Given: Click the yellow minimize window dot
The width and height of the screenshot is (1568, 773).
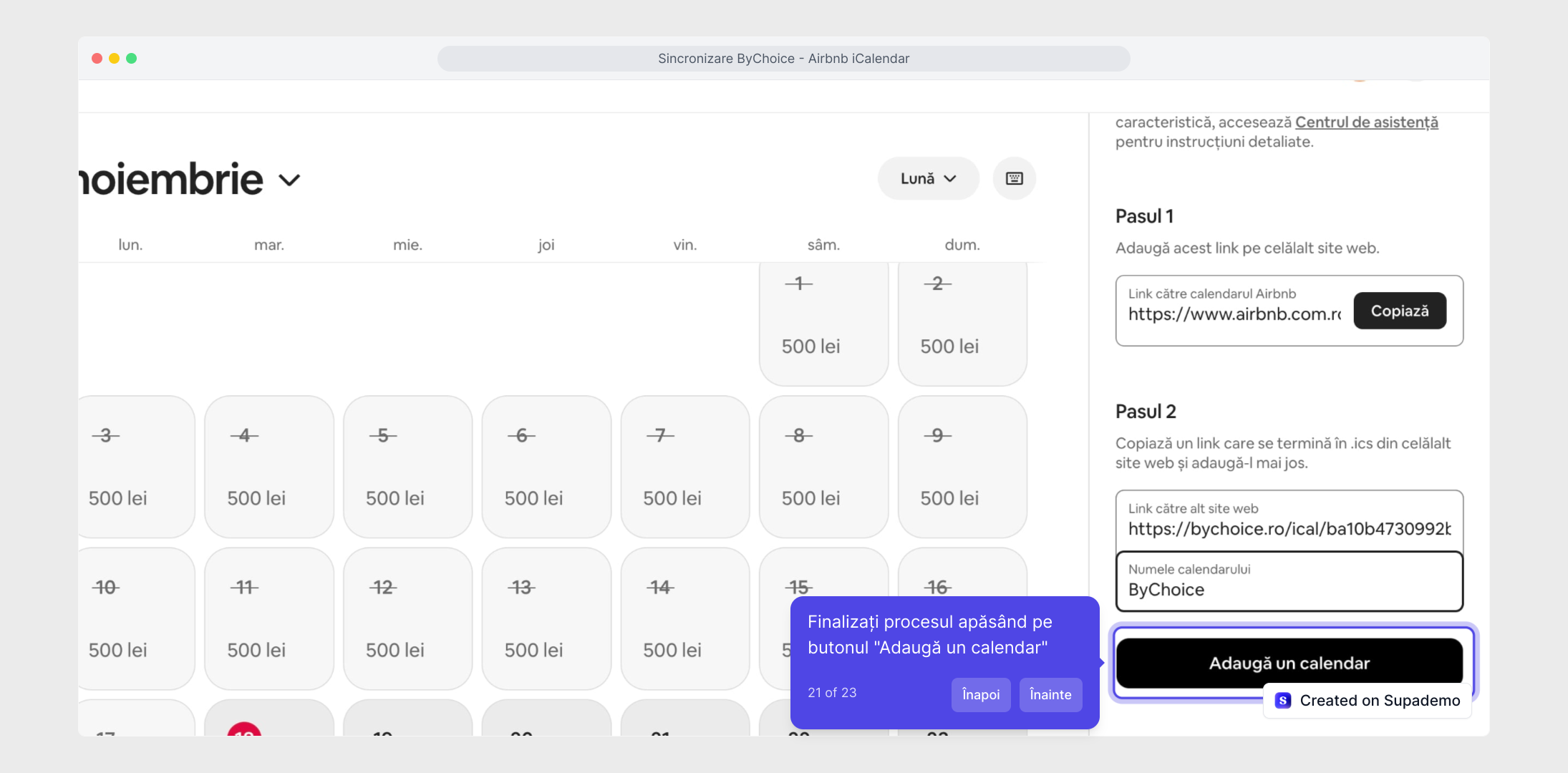Looking at the screenshot, I should (115, 59).
